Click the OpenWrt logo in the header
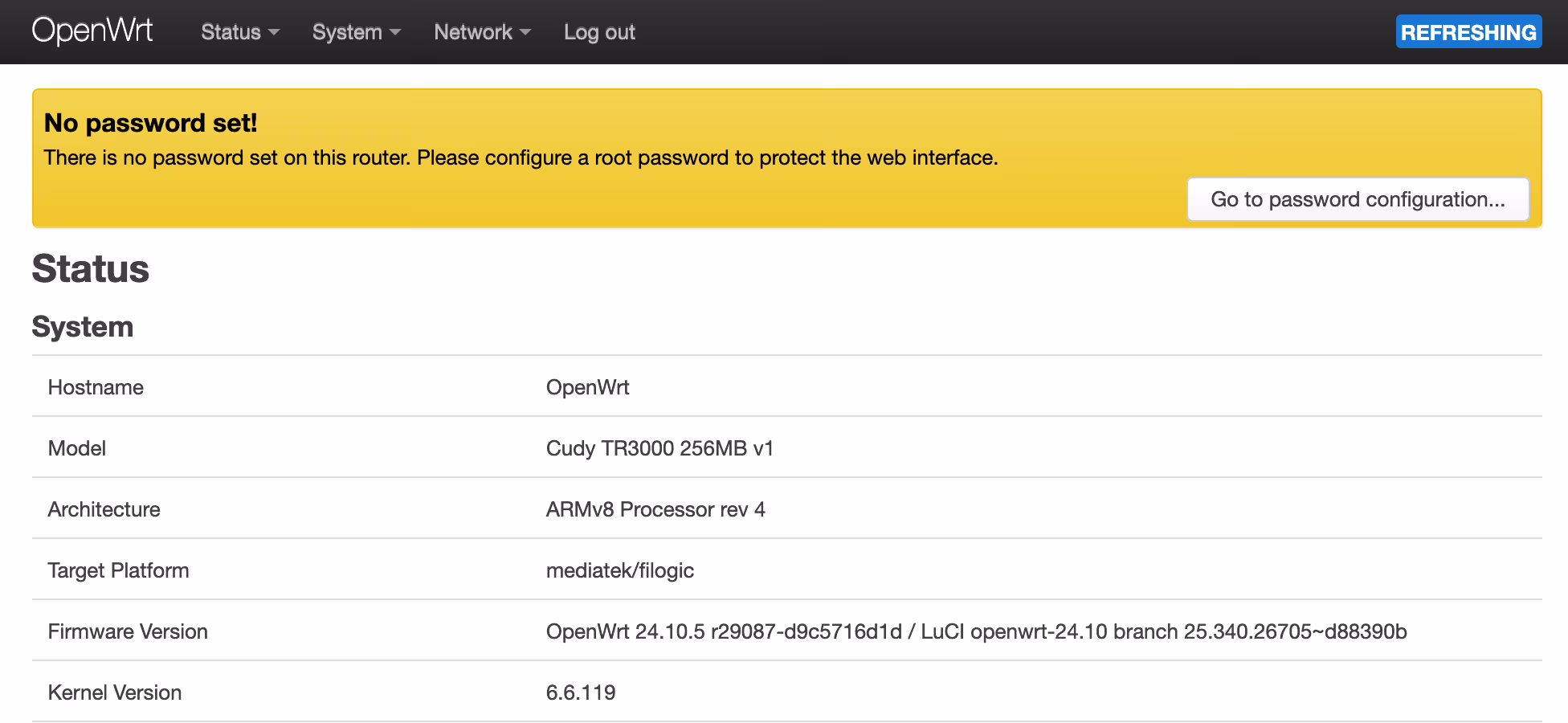The image size is (1568, 723). pyautogui.click(x=92, y=31)
